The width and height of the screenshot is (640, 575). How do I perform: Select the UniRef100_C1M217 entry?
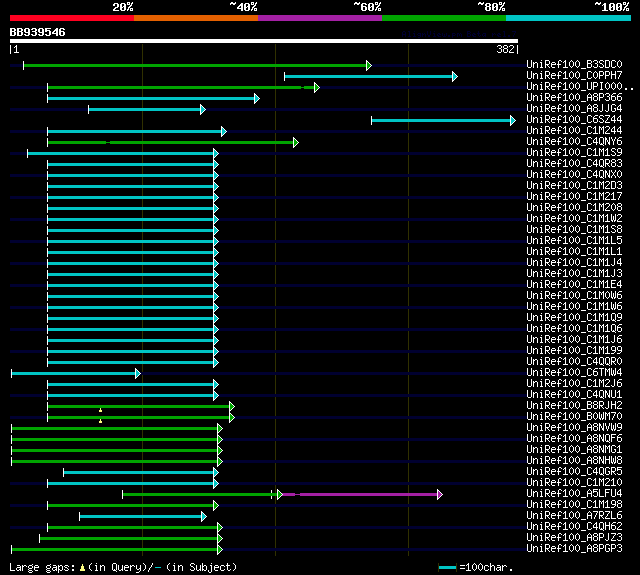tap(574, 197)
